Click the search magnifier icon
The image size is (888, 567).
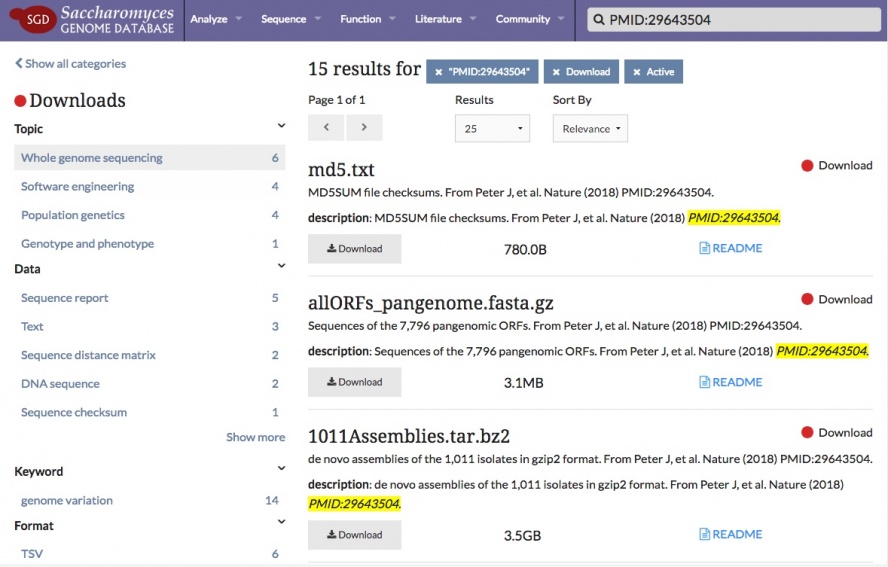pyautogui.click(x=599, y=20)
